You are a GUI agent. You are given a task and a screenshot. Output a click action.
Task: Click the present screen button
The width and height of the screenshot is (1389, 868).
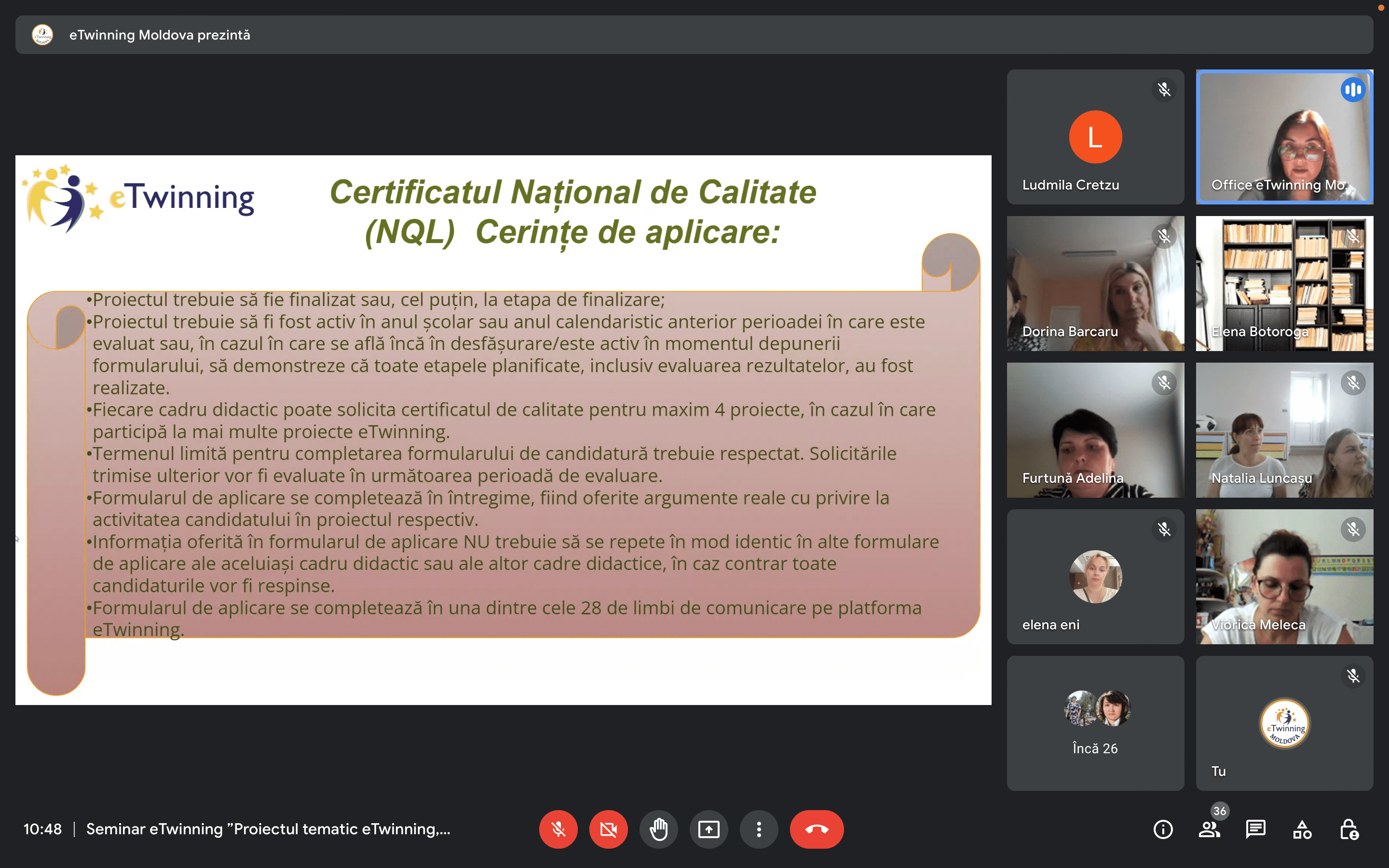point(709,829)
